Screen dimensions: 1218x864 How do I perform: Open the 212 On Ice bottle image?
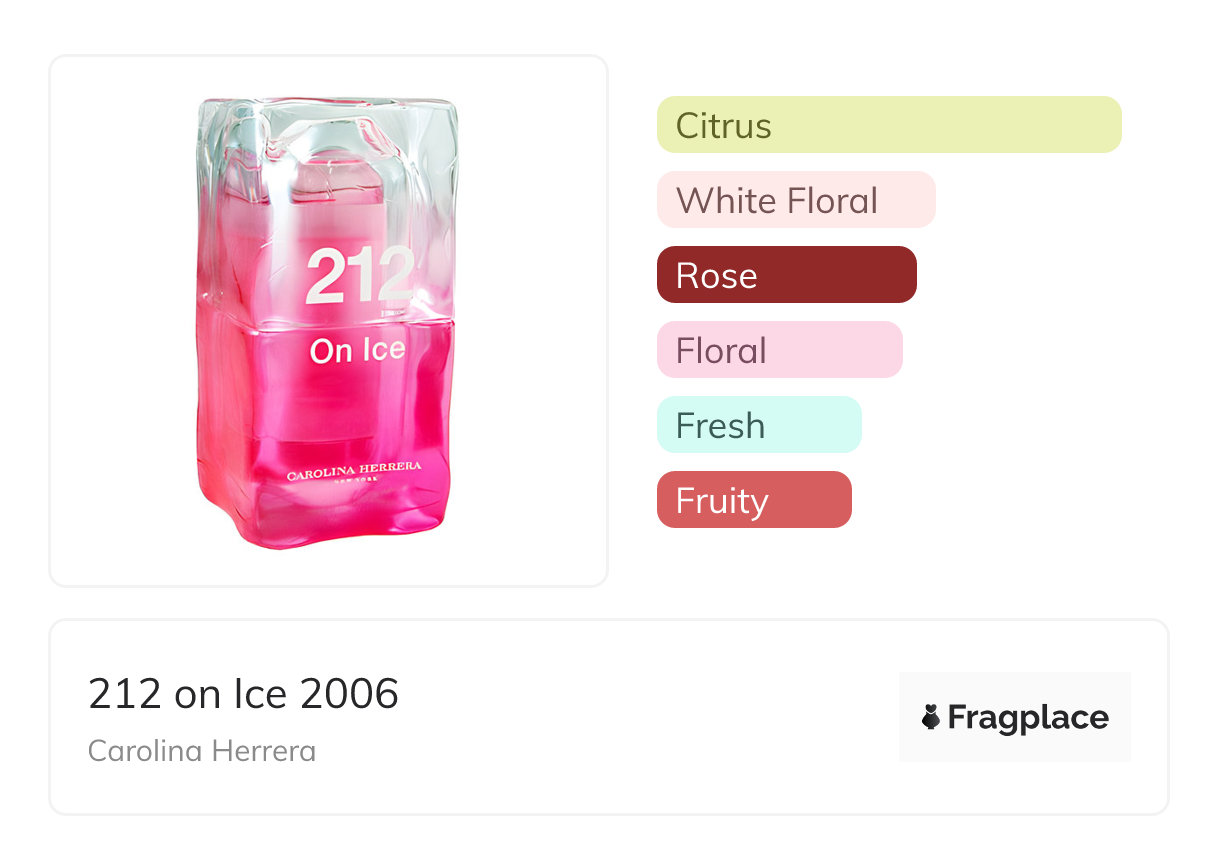pos(328,320)
